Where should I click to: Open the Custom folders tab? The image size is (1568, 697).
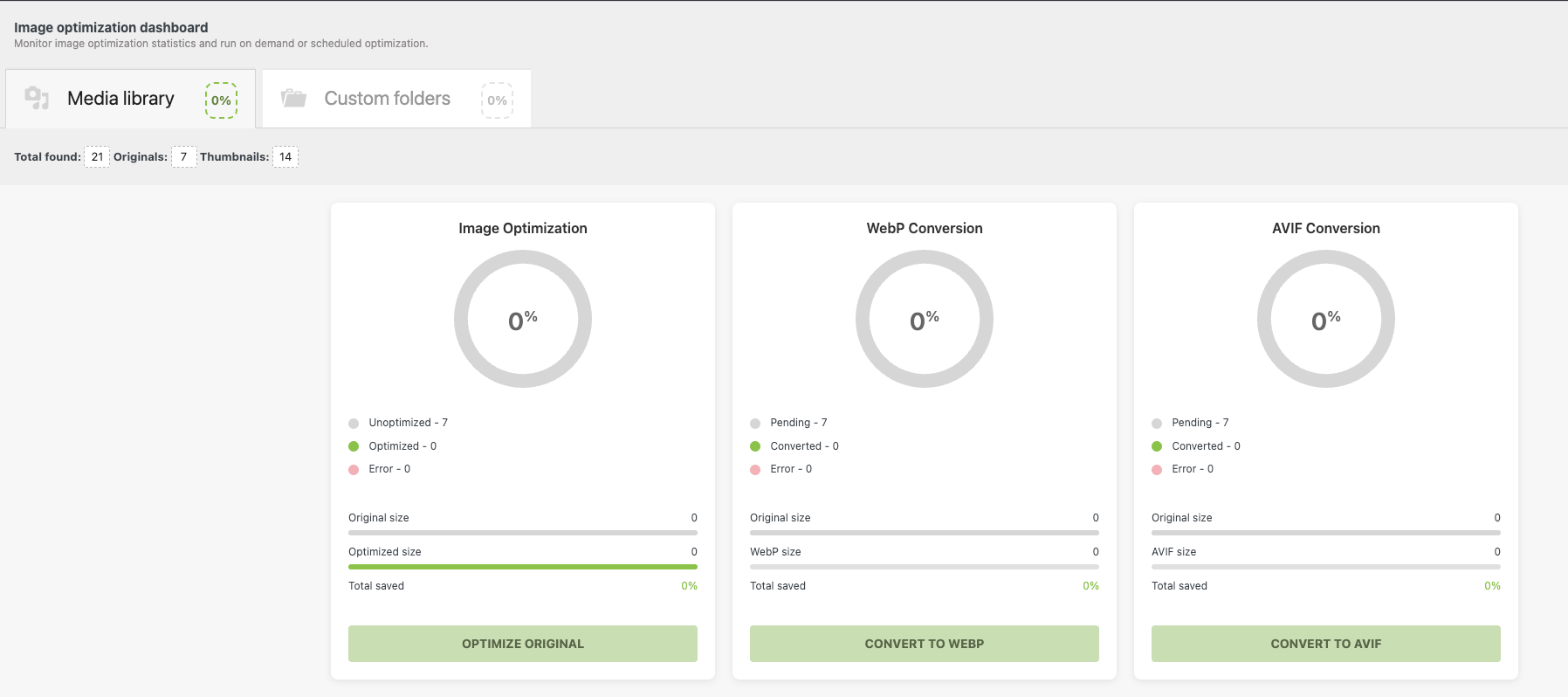click(387, 99)
